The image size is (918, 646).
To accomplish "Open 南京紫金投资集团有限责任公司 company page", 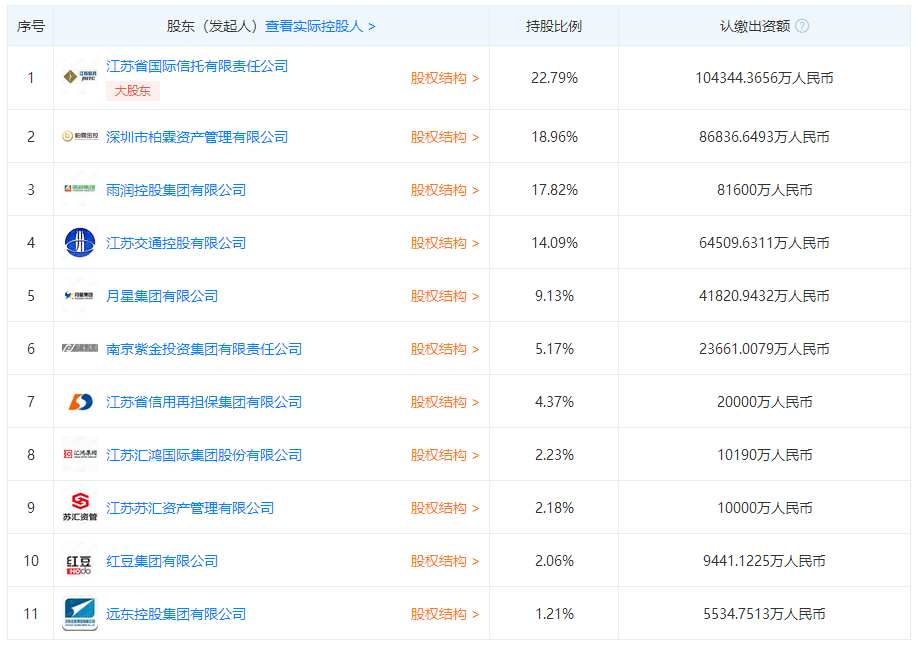I will click(204, 349).
